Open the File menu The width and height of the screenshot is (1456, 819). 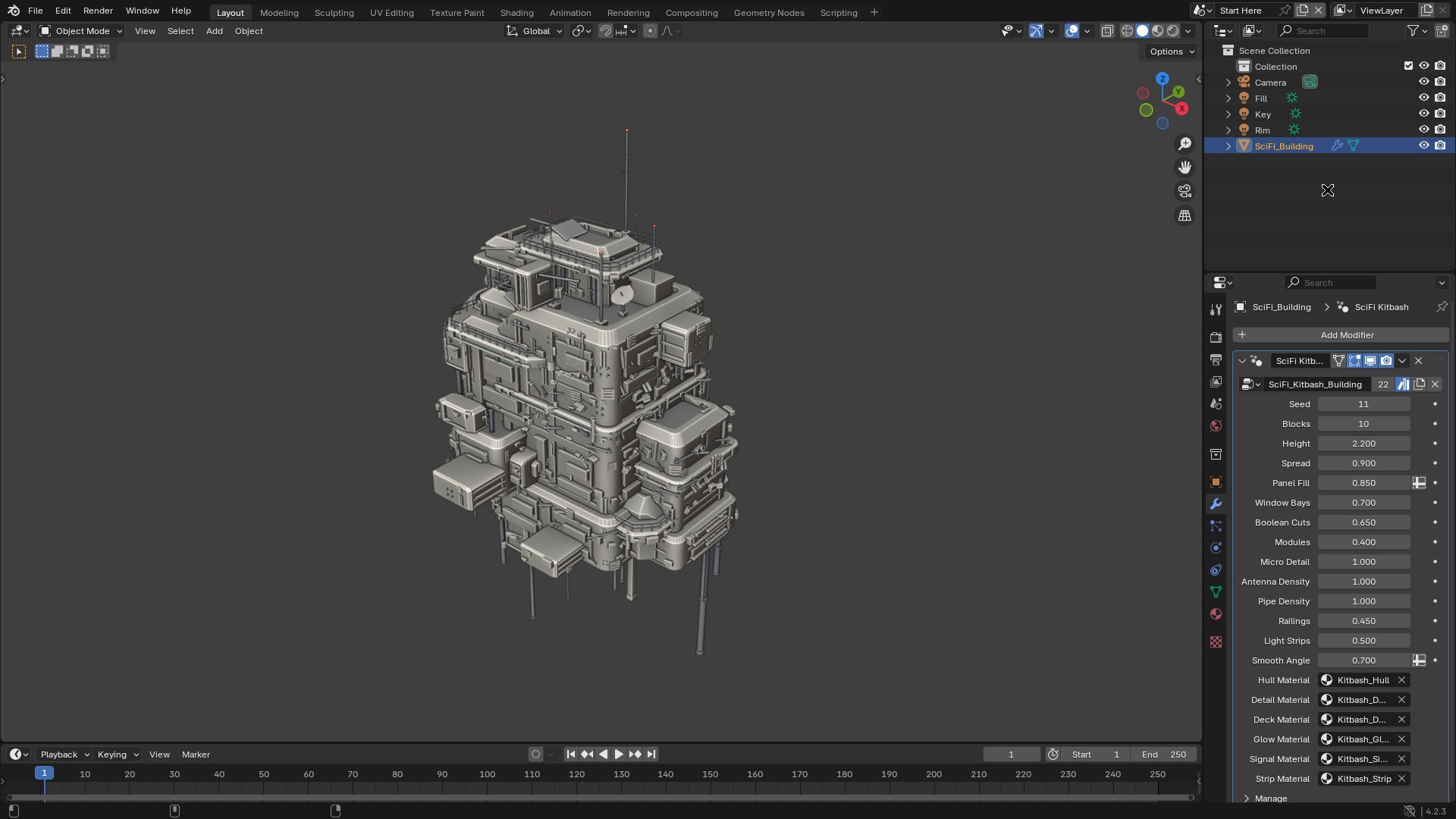click(35, 11)
